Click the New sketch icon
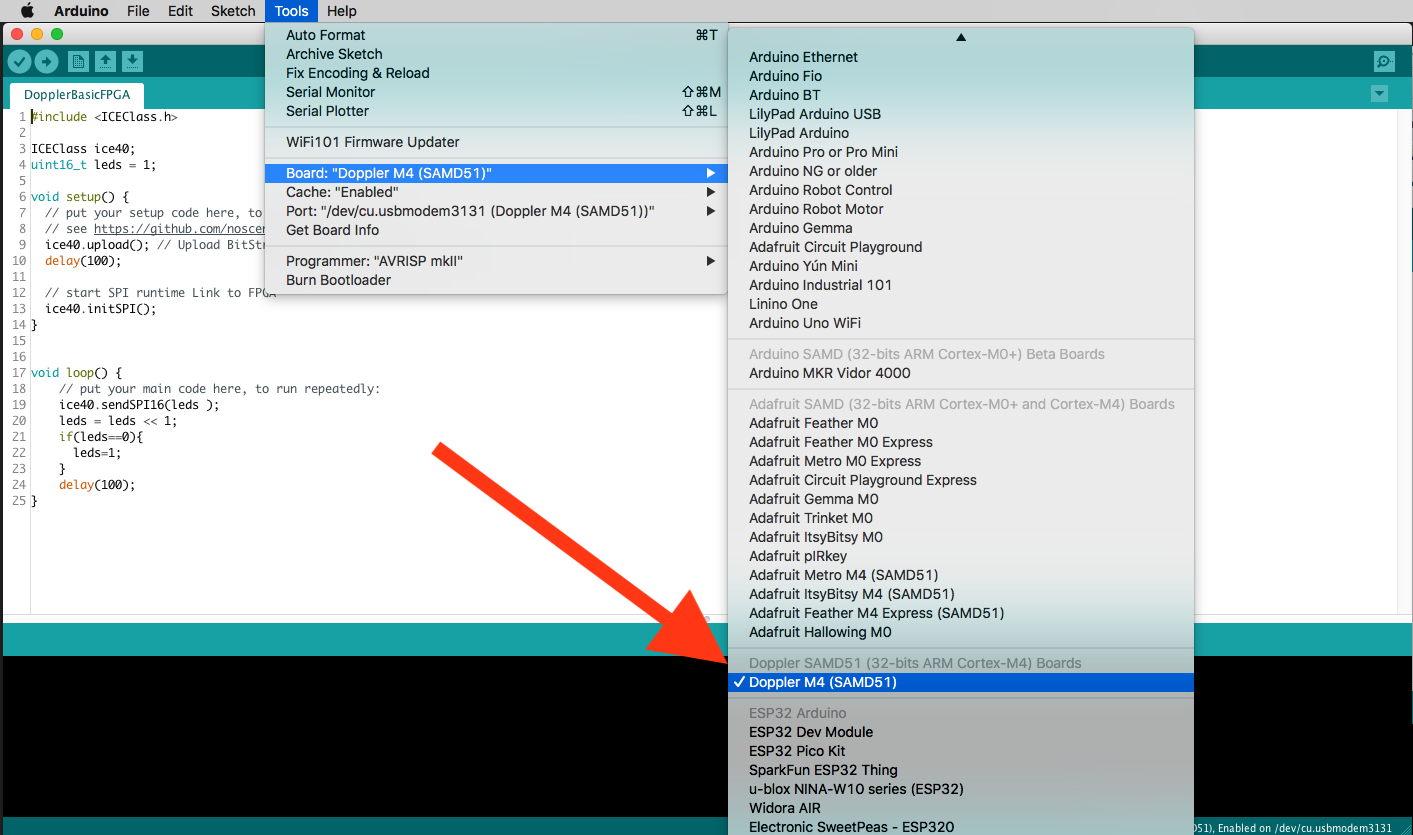Viewport: 1413px width, 835px height. [x=78, y=62]
